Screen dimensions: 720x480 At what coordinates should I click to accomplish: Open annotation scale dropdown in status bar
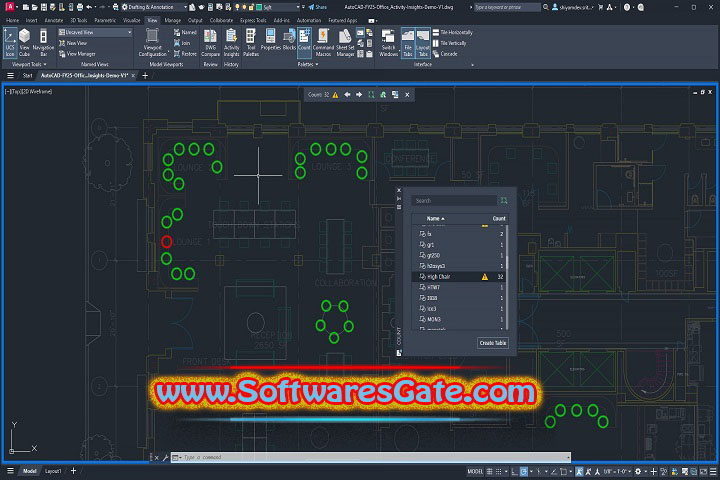[x=618, y=472]
